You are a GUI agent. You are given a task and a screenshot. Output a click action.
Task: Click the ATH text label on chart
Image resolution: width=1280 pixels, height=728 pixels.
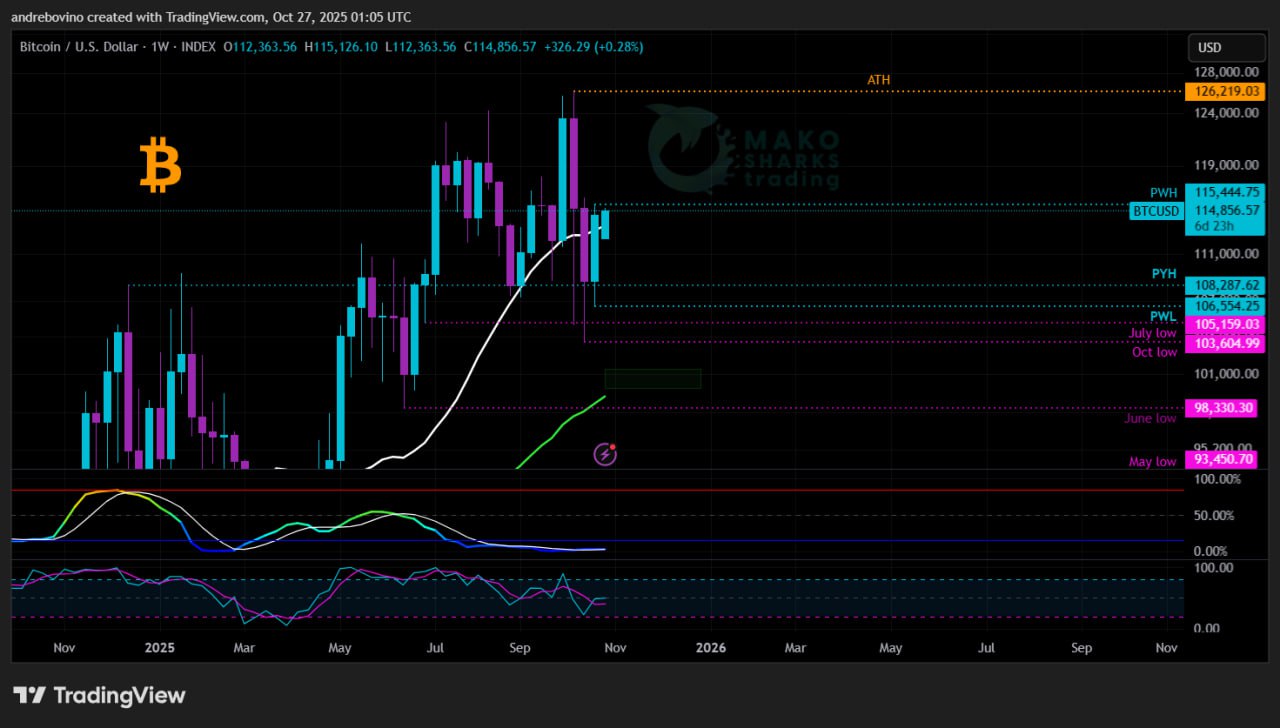point(878,80)
